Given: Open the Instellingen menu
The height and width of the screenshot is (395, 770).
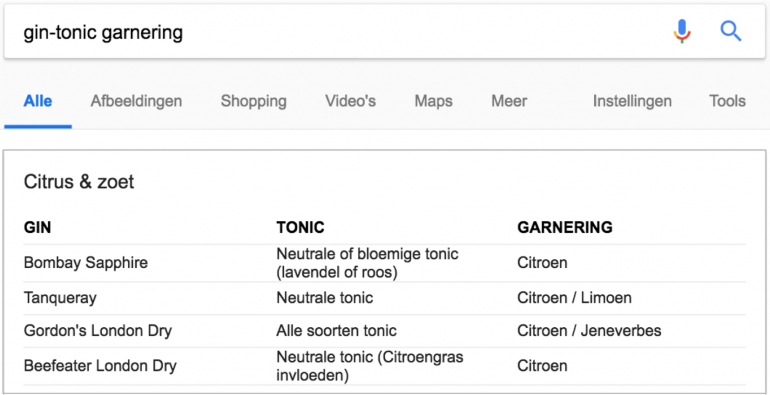Looking at the screenshot, I should pyautogui.click(x=632, y=101).
